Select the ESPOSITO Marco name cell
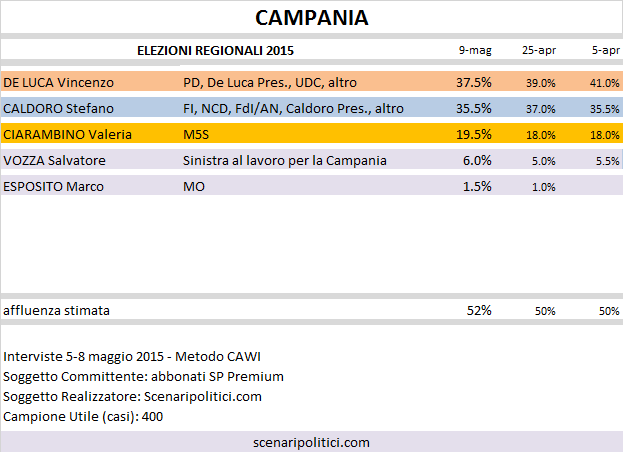The width and height of the screenshot is (623, 452). click(53, 186)
